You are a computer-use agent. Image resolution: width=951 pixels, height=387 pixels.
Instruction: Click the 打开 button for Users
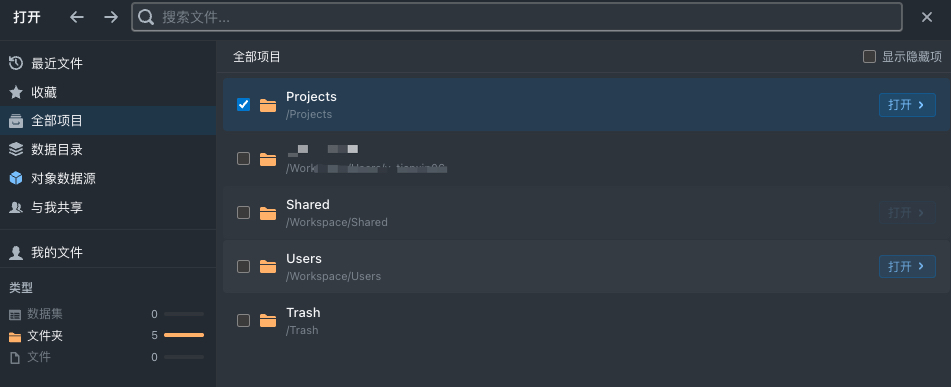click(907, 266)
